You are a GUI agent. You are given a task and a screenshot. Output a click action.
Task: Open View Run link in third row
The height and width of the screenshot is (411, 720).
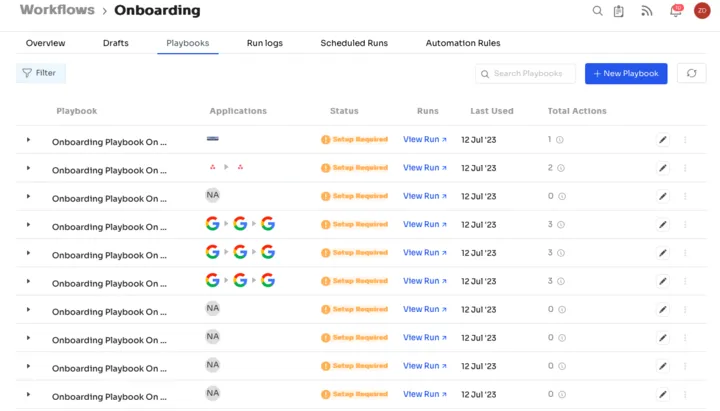pos(425,196)
